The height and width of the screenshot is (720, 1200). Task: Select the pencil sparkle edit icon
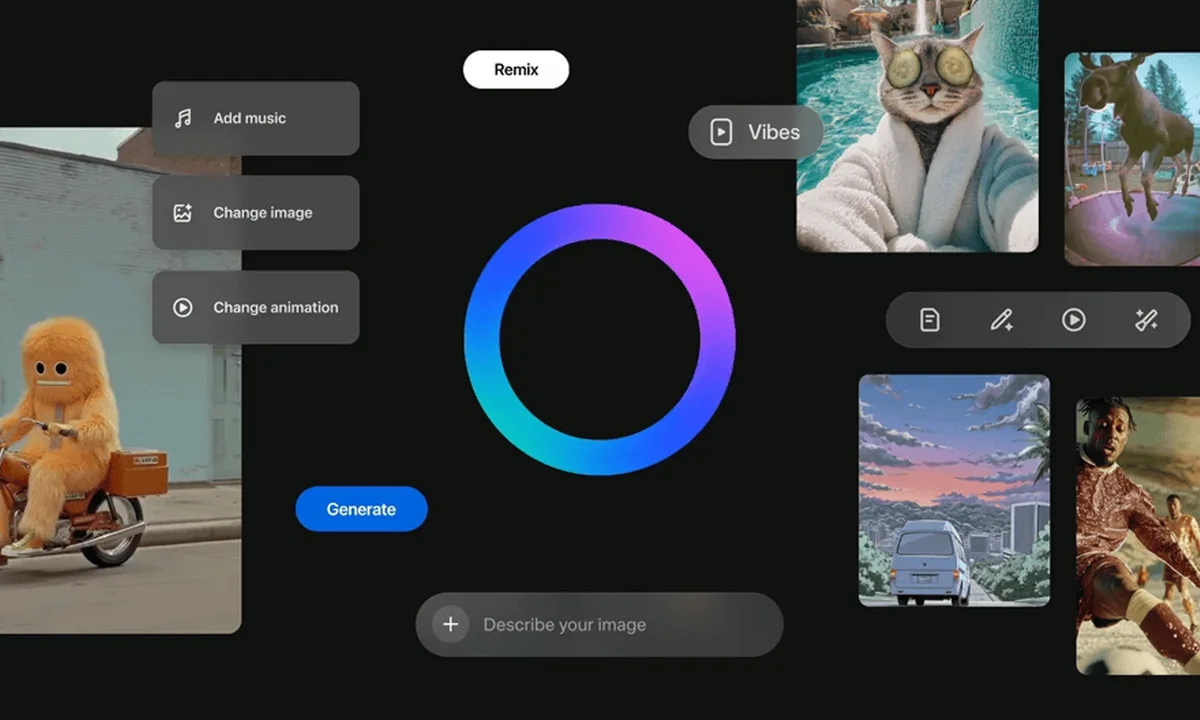coord(1001,320)
